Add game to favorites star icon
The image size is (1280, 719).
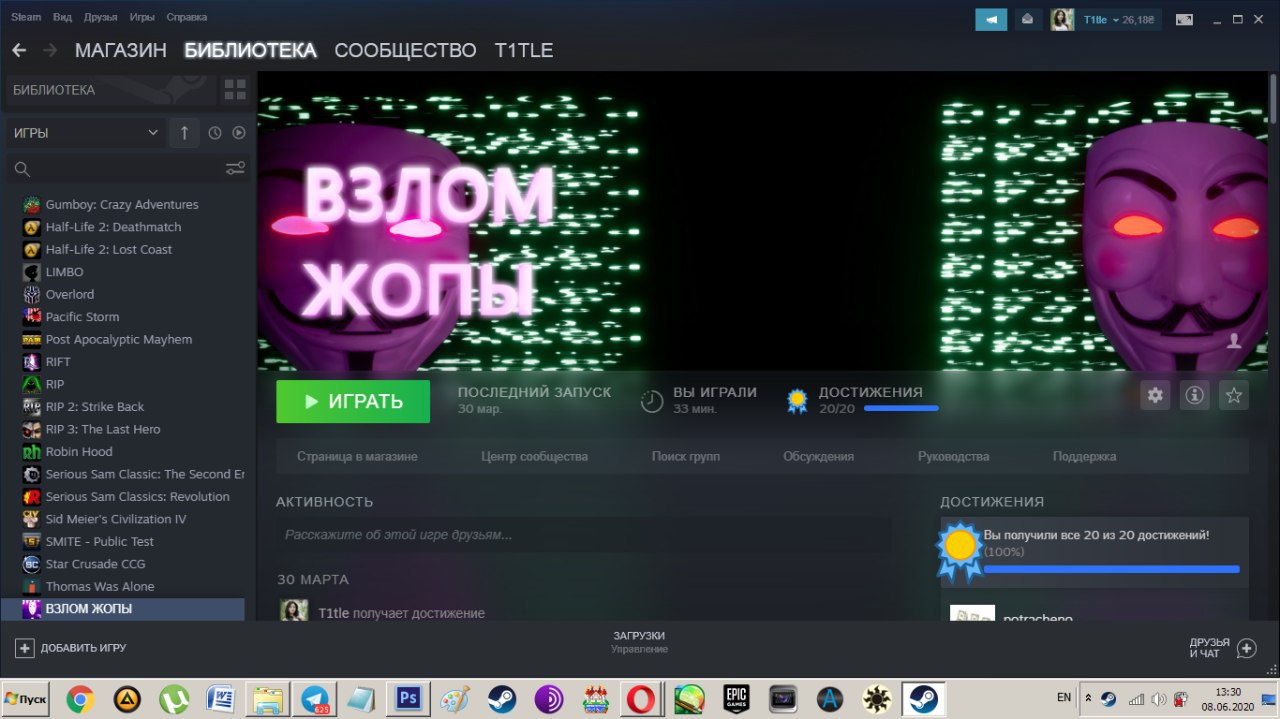[1234, 395]
